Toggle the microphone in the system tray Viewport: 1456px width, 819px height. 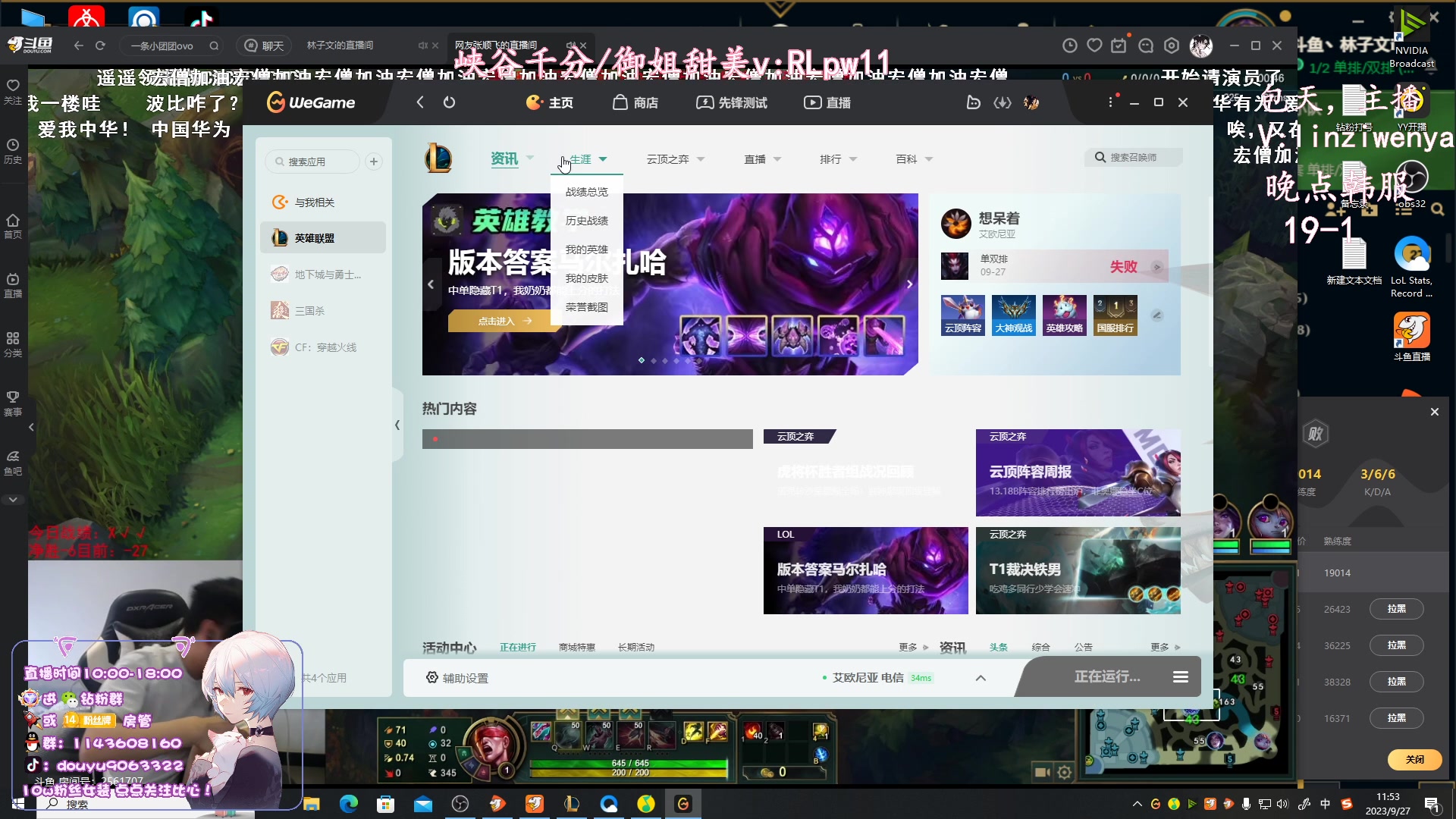coord(1247,803)
